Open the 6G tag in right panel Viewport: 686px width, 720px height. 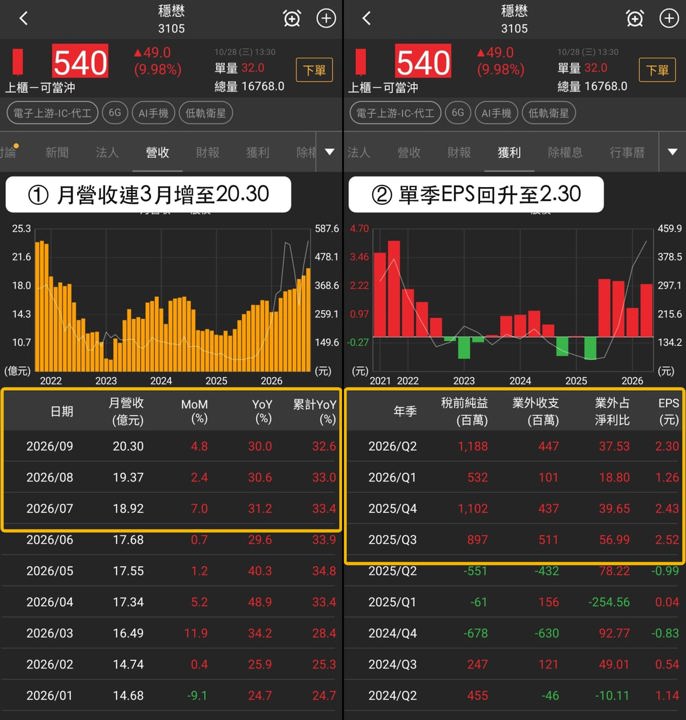coord(458,113)
